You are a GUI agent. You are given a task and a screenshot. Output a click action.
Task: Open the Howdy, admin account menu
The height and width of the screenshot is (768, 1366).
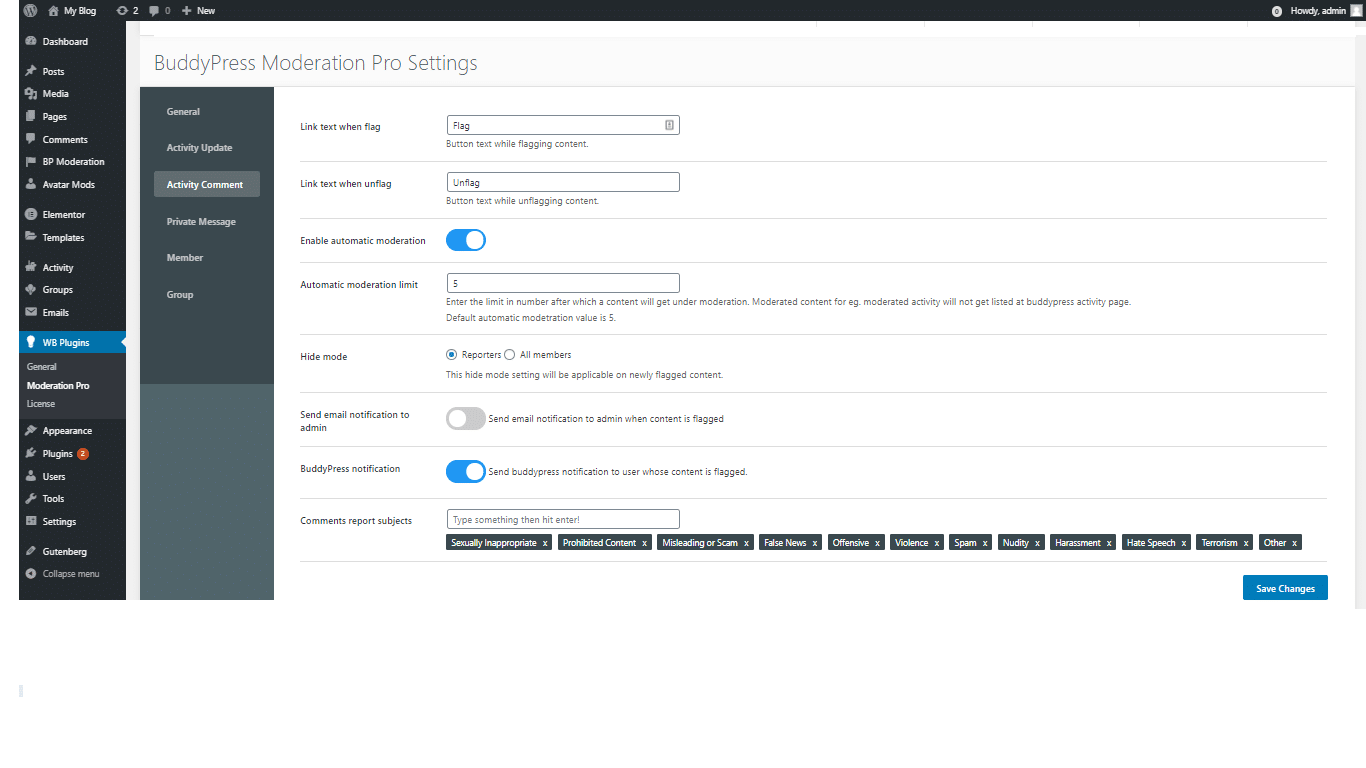(x=1316, y=10)
